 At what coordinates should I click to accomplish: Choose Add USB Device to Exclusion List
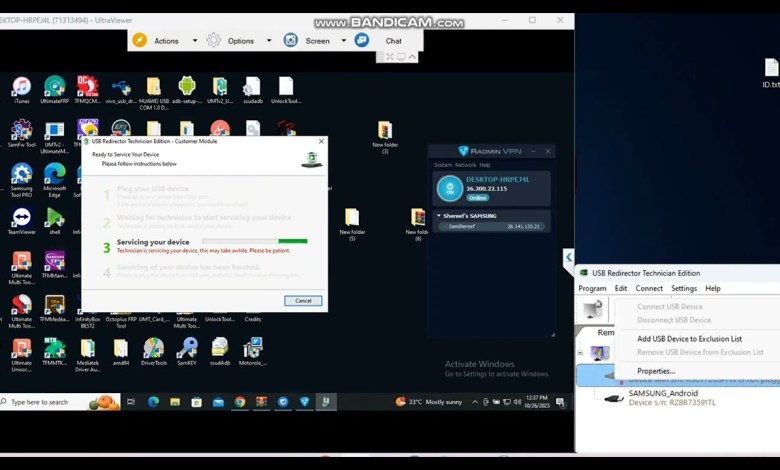point(689,339)
